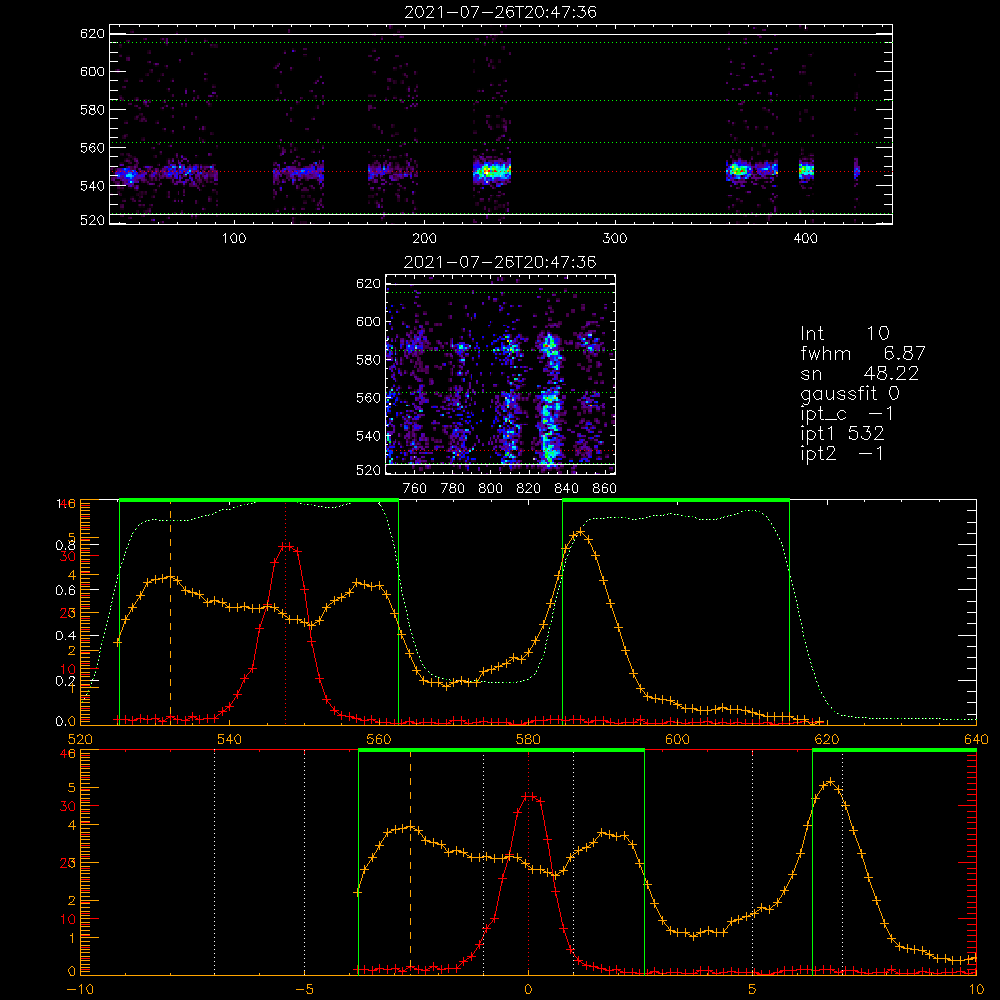This screenshot has height=1000, width=1000.
Task: Click the middle image title 2021-07-26T20:47:36
Action: 500,262
